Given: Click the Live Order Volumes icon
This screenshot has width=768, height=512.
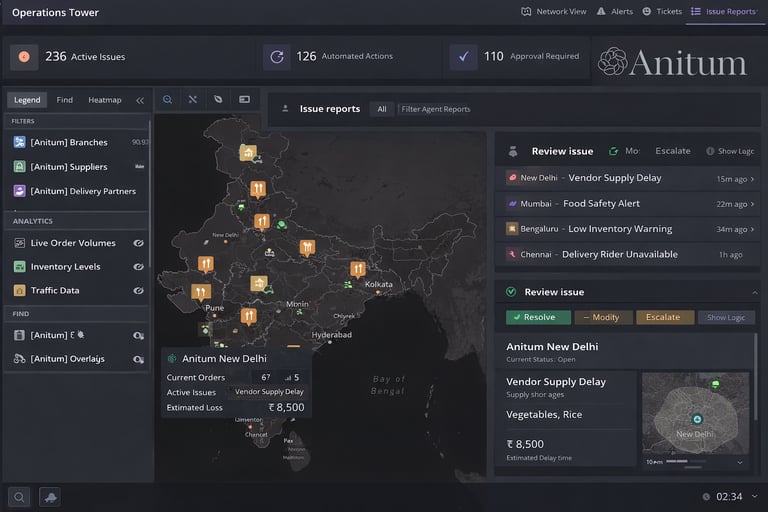Looking at the screenshot, I should (x=19, y=243).
